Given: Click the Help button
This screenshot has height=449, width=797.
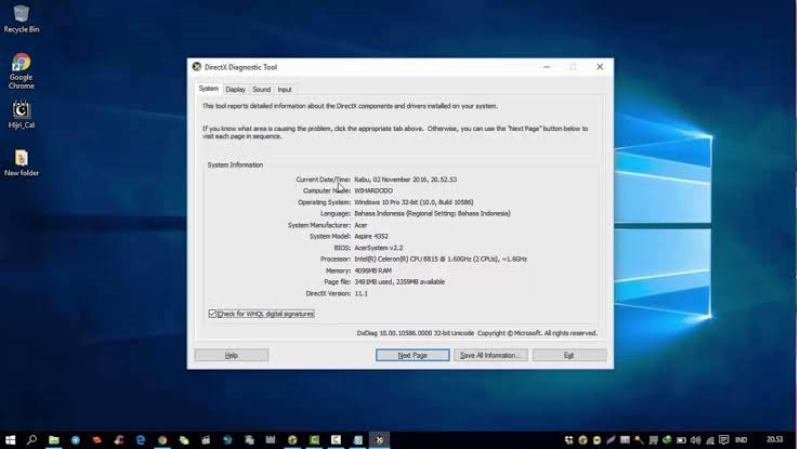Looking at the screenshot, I should (x=231, y=355).
